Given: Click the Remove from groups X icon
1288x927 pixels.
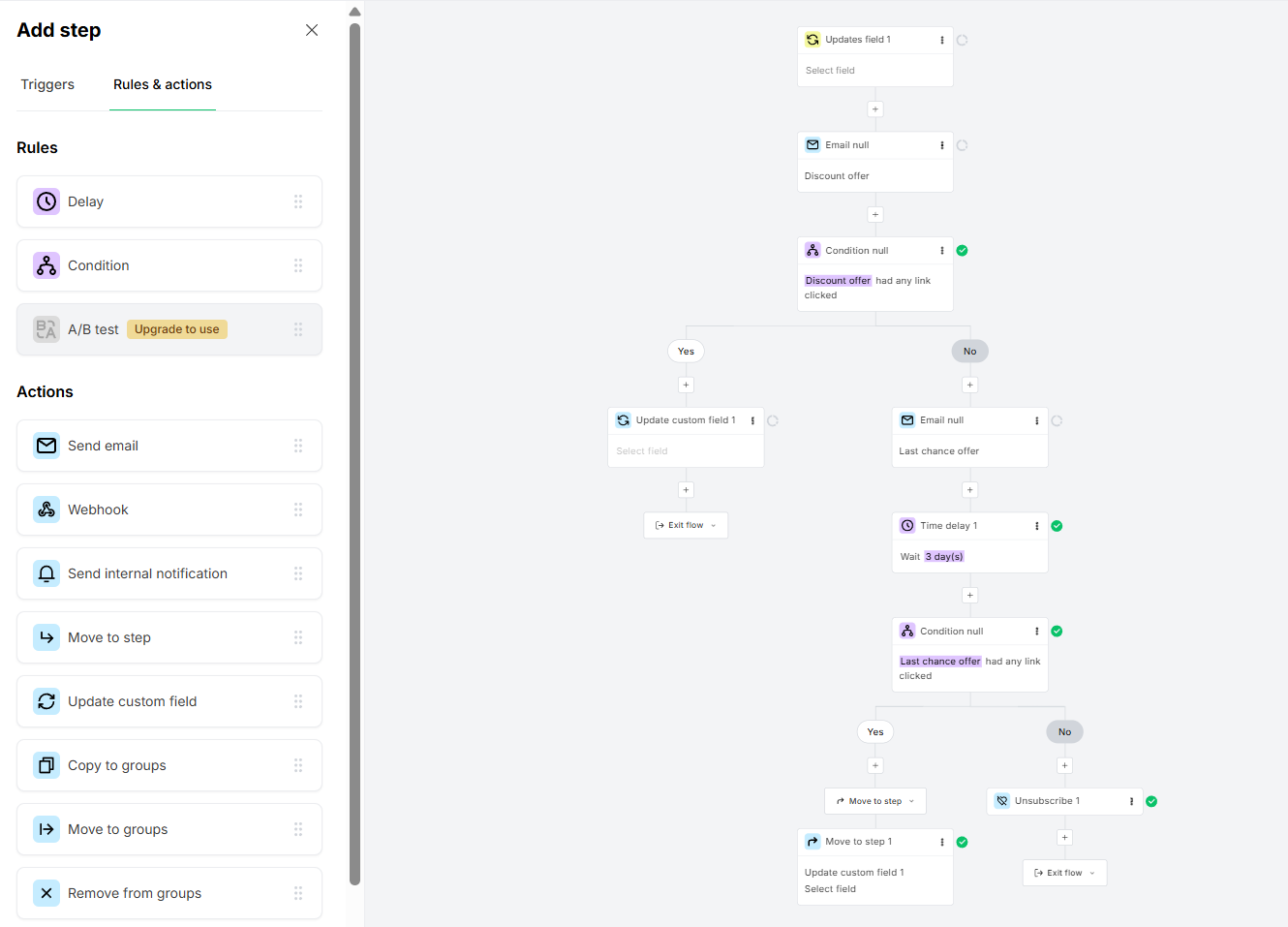Looking at the screenshot, I should 46,893.
